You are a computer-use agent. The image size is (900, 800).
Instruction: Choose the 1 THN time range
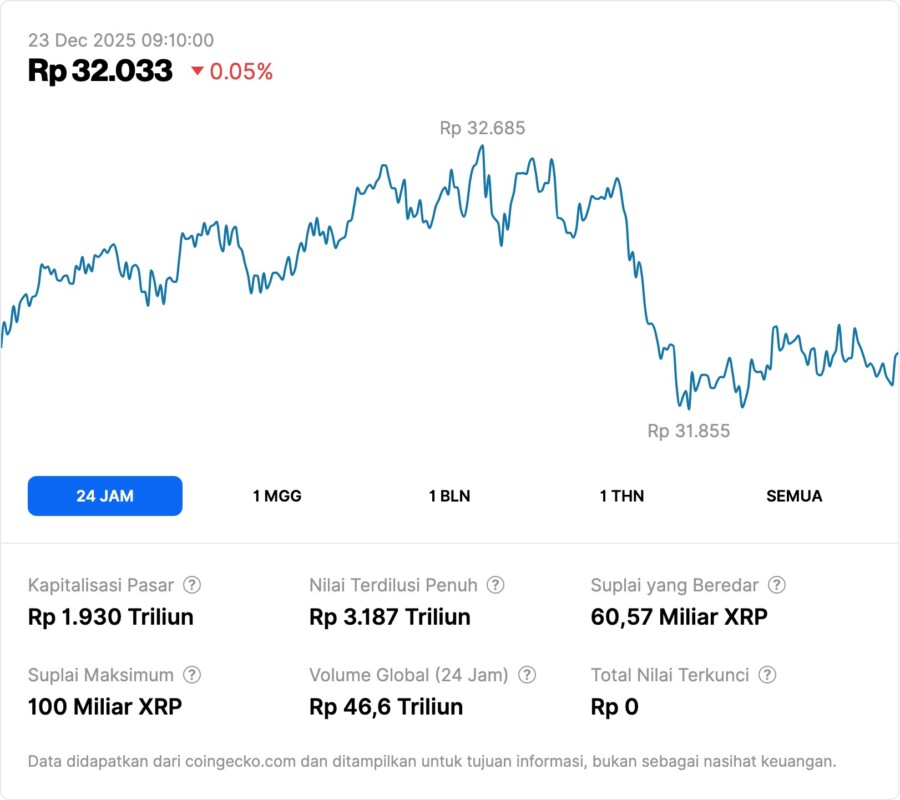pos(622,496)
